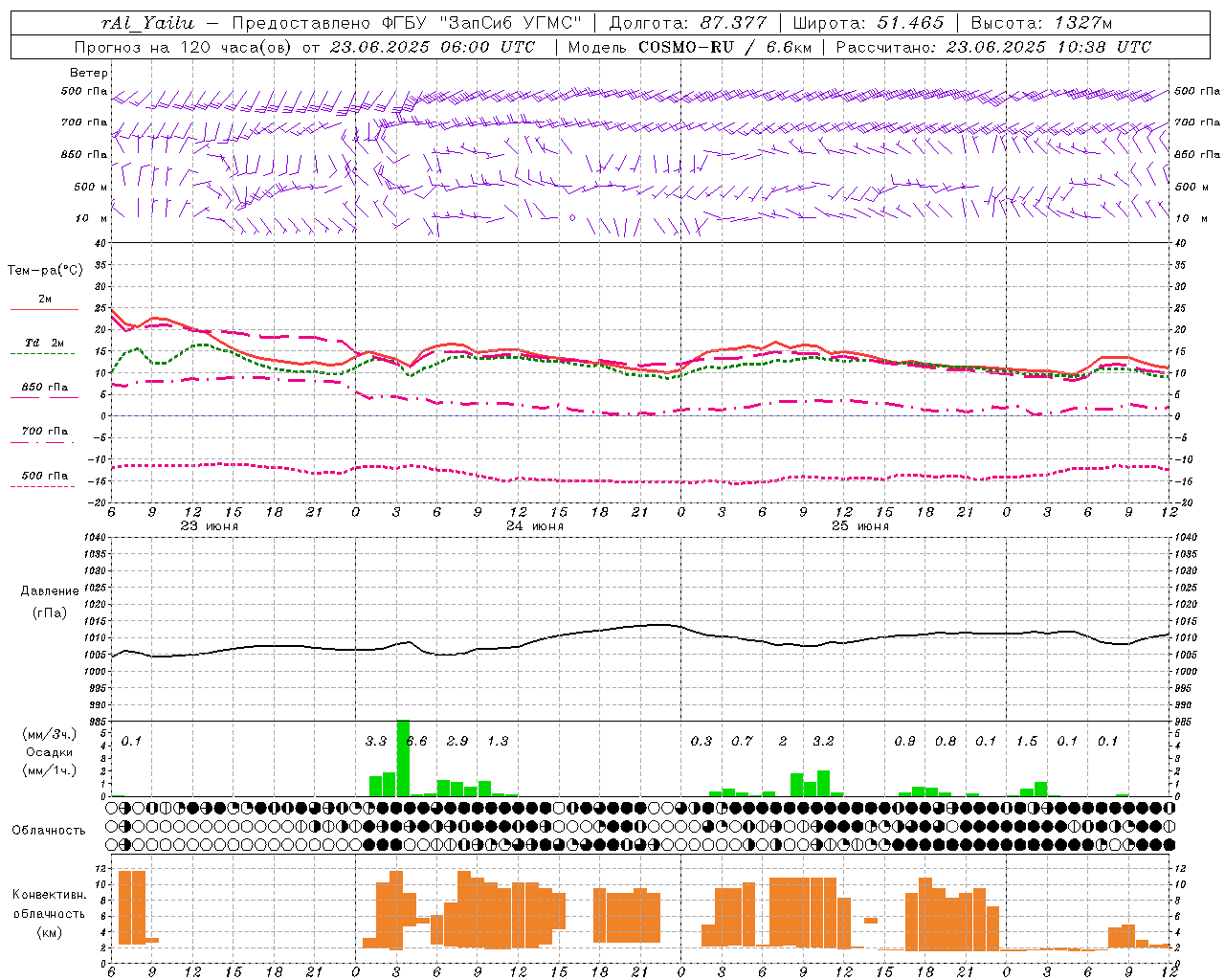Viewport: 1225px width, 980px height.
Task: Click the 1.3 precipitation value
Action: [x=498, y=741]
